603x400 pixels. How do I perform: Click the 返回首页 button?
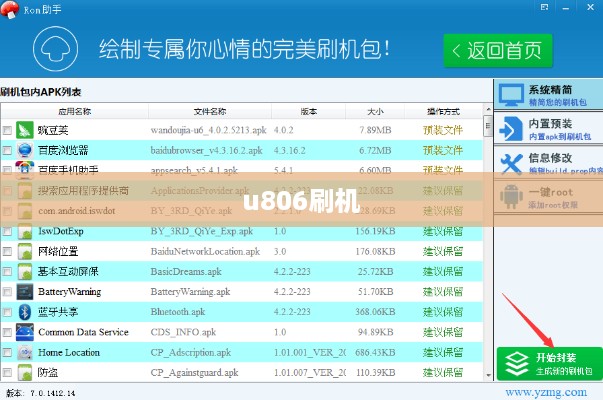coord(498,50)
